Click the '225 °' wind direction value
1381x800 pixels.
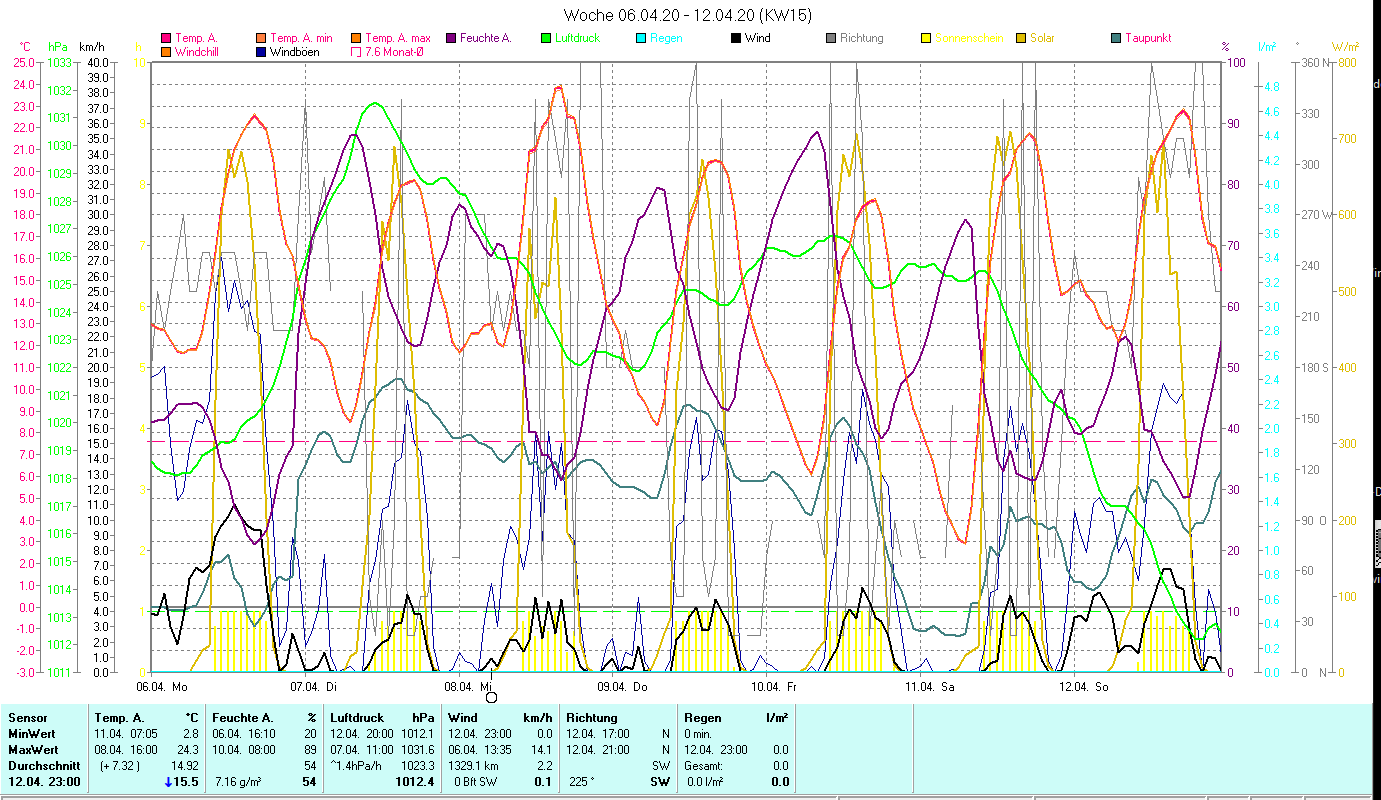coord(582,782)
